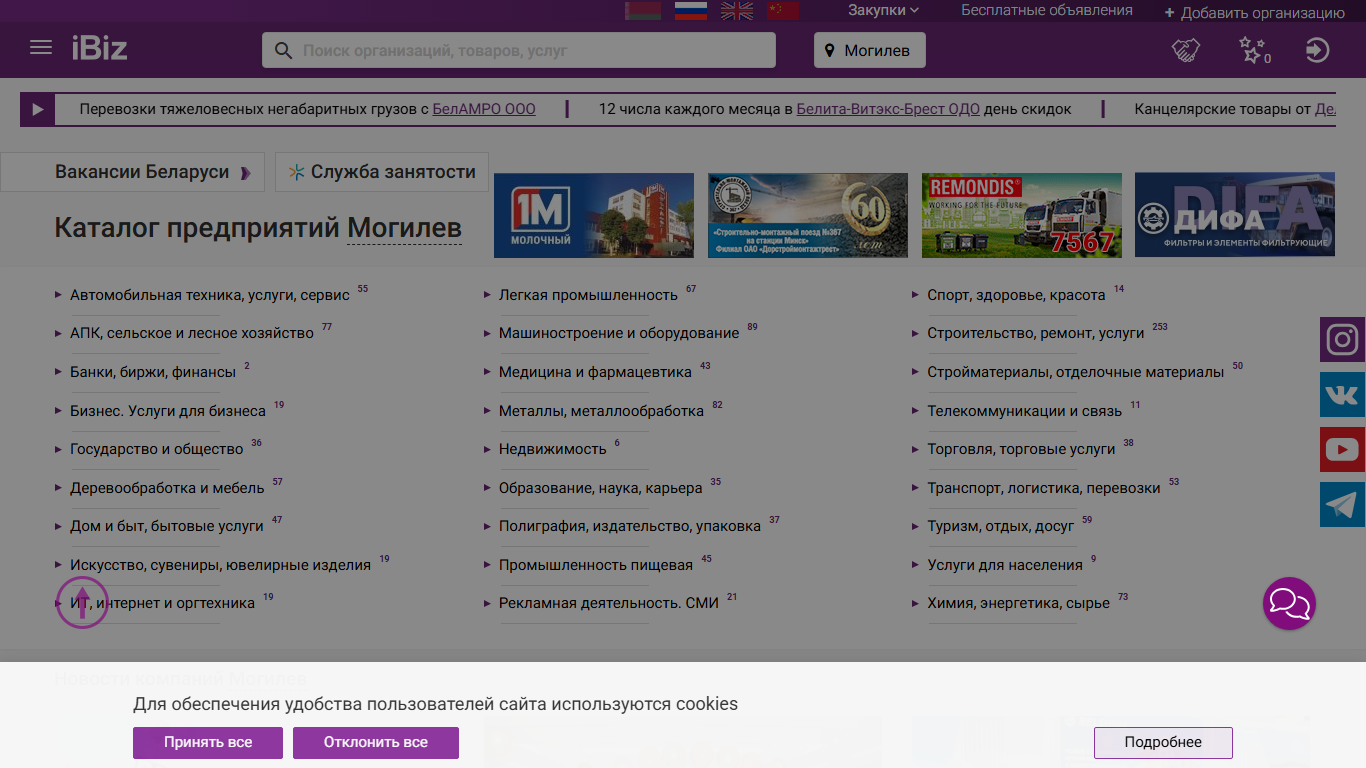1366x768 pixels.
Task: Click Белита-Витэкс-Брест ОДО ticker link
Action: coord(888,109)
